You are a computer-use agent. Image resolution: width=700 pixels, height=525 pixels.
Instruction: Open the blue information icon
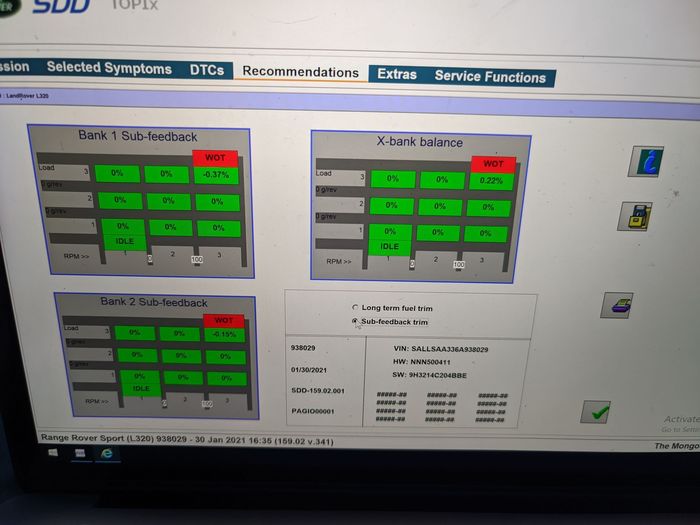(645, 162)
